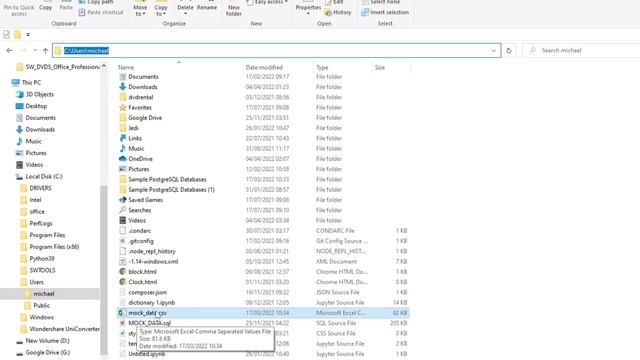Viewport: 640px width, 360px height.
Task: Click the address bar path field
Action: pos(276,51)
